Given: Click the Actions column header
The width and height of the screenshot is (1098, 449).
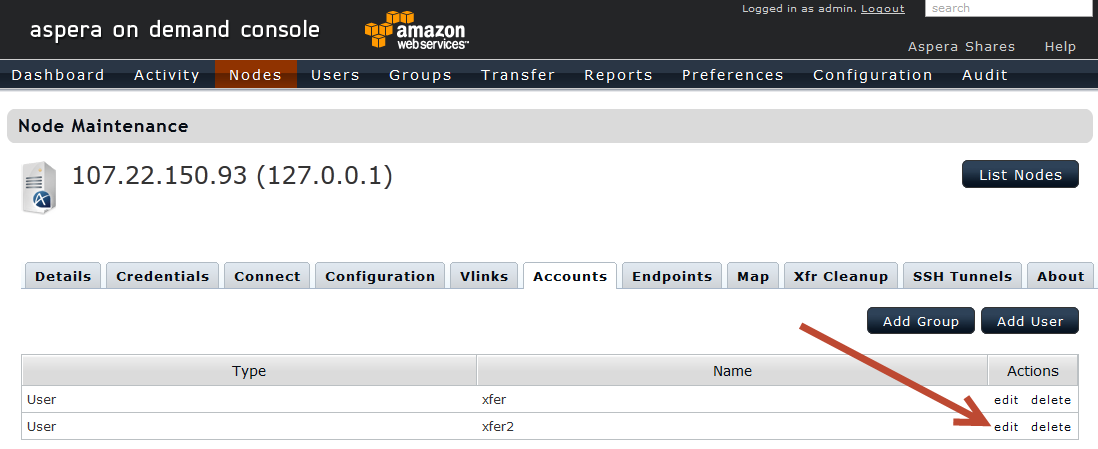Looking at the screenshot, I should pos(1033,371).
